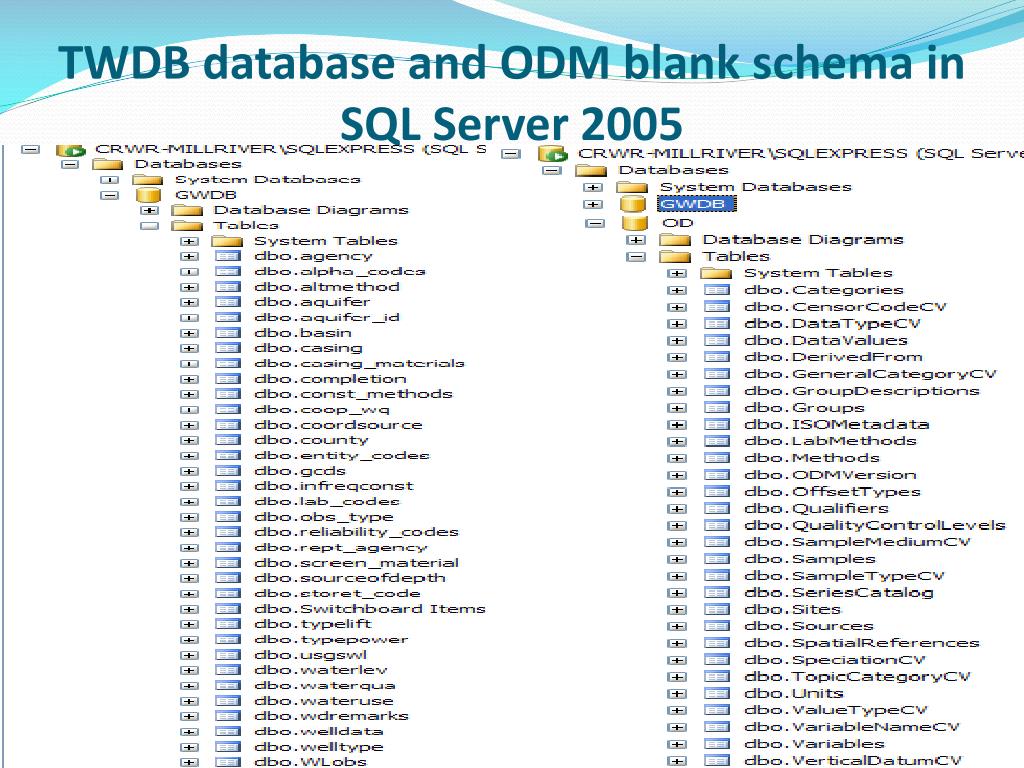Select the dbo.DerivedFrom table
Image resolution: width=1024 pixels, height=768 pixels.
pyautogui.click(x=833, y=357)
